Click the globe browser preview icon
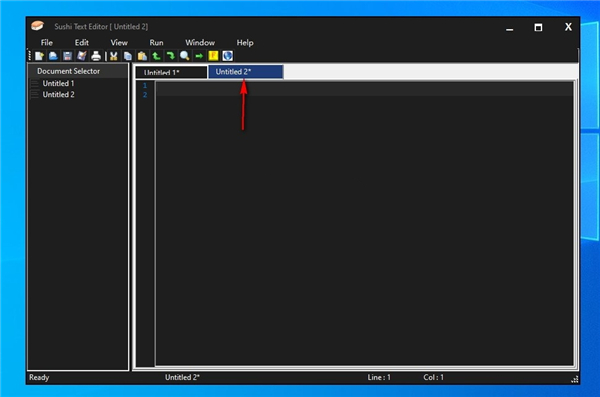 228,56
